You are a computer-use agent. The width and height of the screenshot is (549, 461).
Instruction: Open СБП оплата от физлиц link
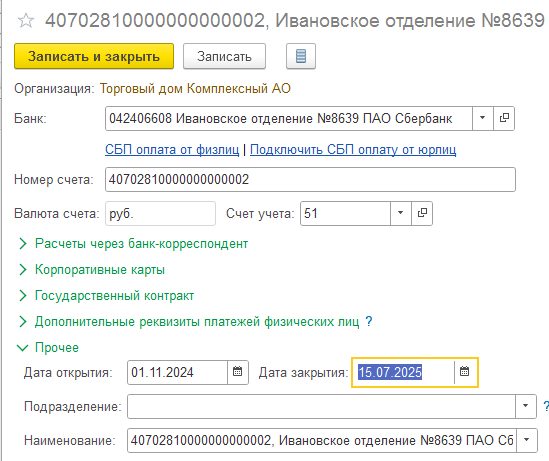tap(172, 150)
